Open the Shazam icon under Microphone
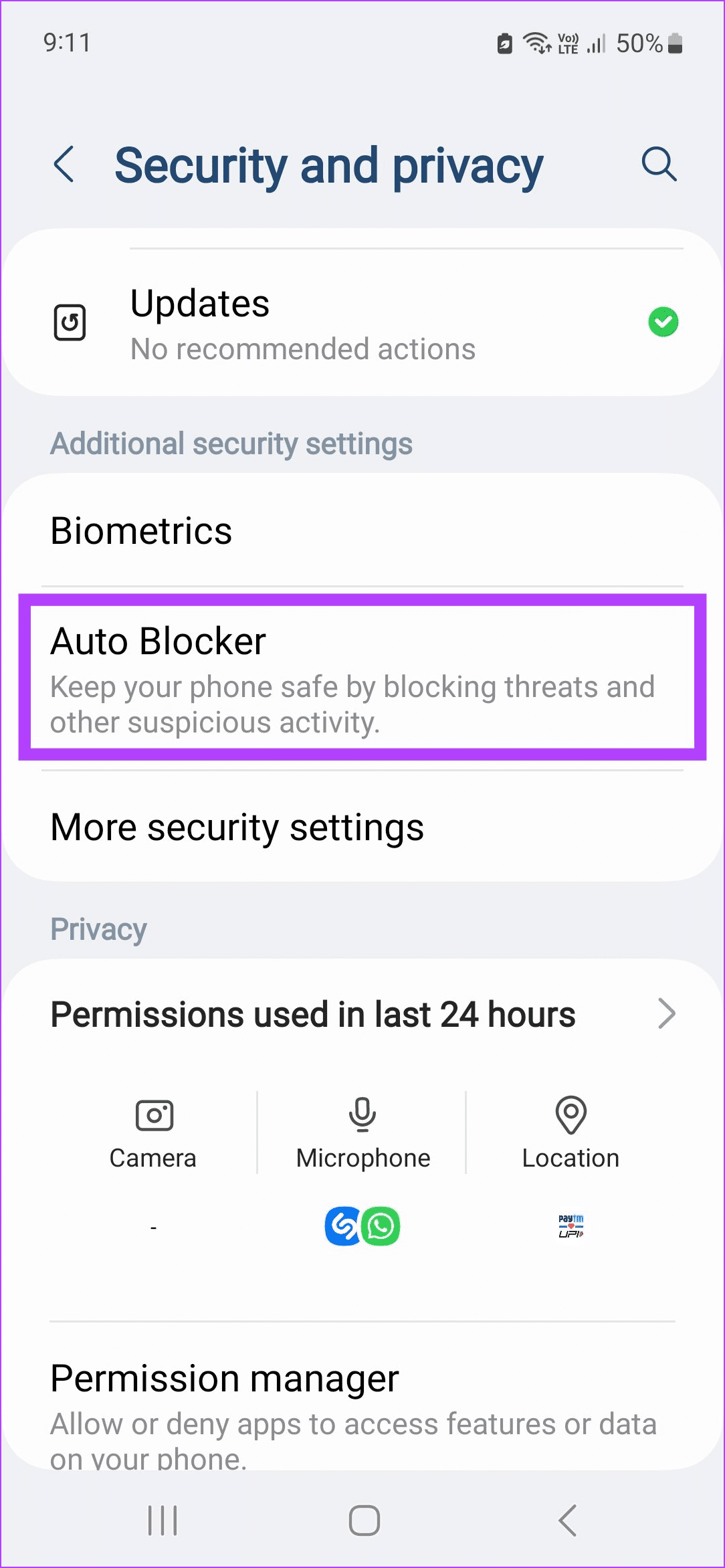 pyautogui.click(x=342, y=1226)
